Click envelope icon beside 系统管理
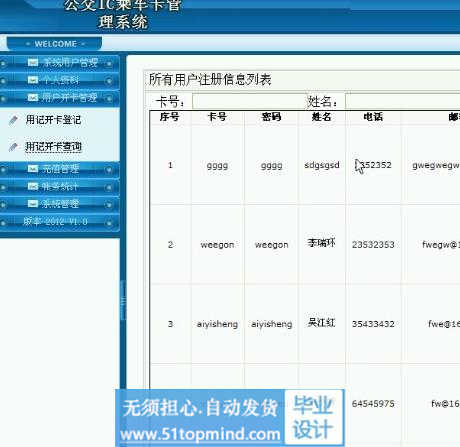460x447 pixels. point(33,203)
